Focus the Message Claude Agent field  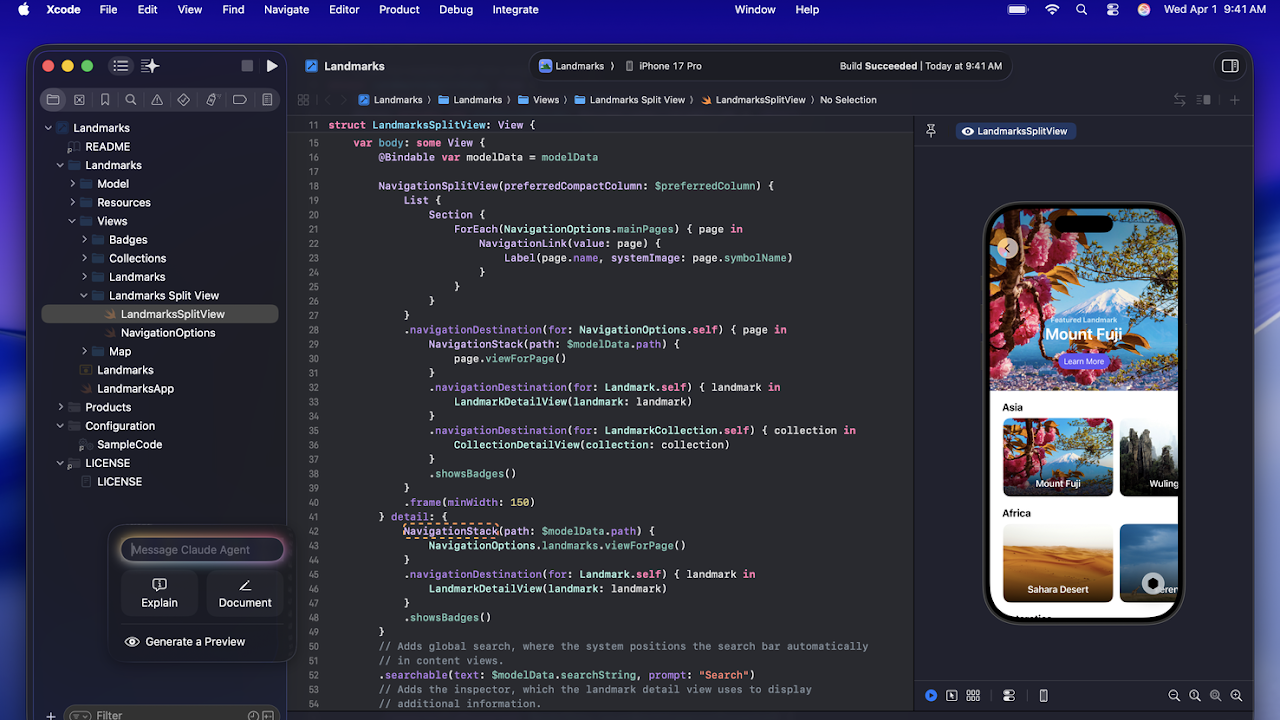(x=203, y=550)
